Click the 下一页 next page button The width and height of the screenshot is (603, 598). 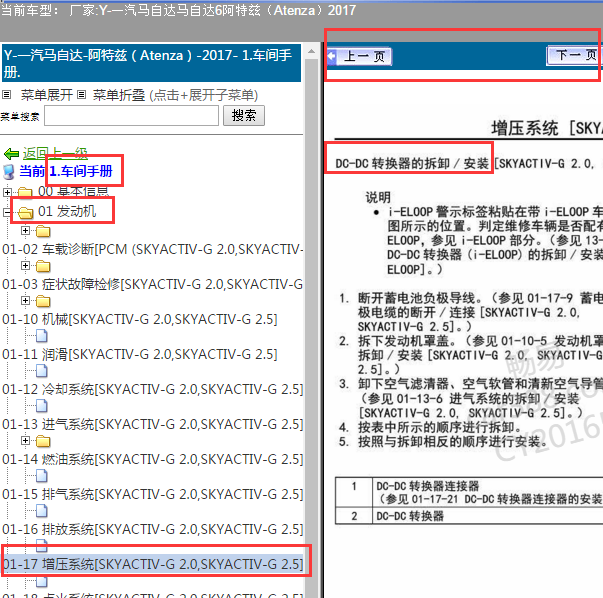pos(574,56)
